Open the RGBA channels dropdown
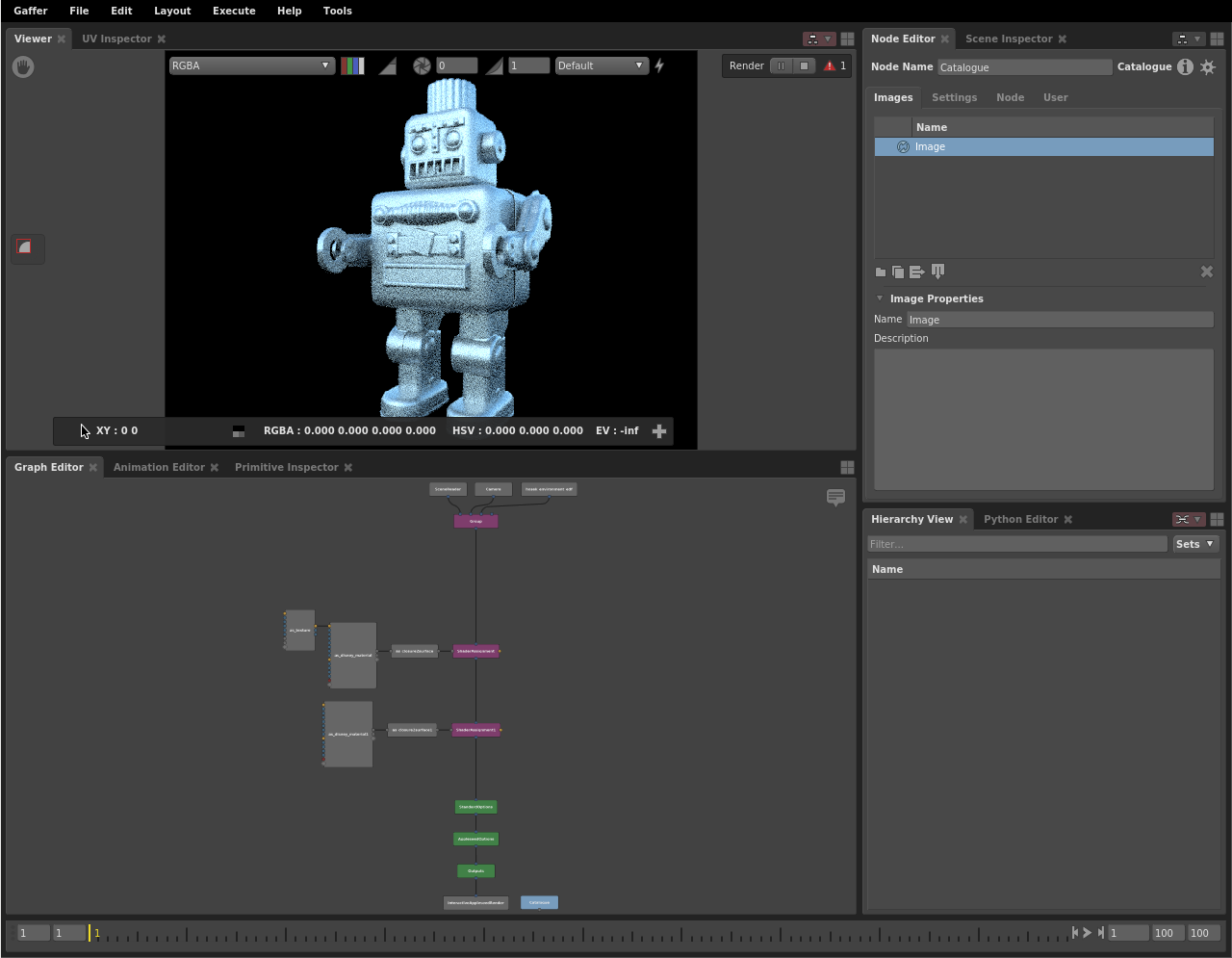Viewport: 1232px width, 958px height. click(x=252, y=65)
